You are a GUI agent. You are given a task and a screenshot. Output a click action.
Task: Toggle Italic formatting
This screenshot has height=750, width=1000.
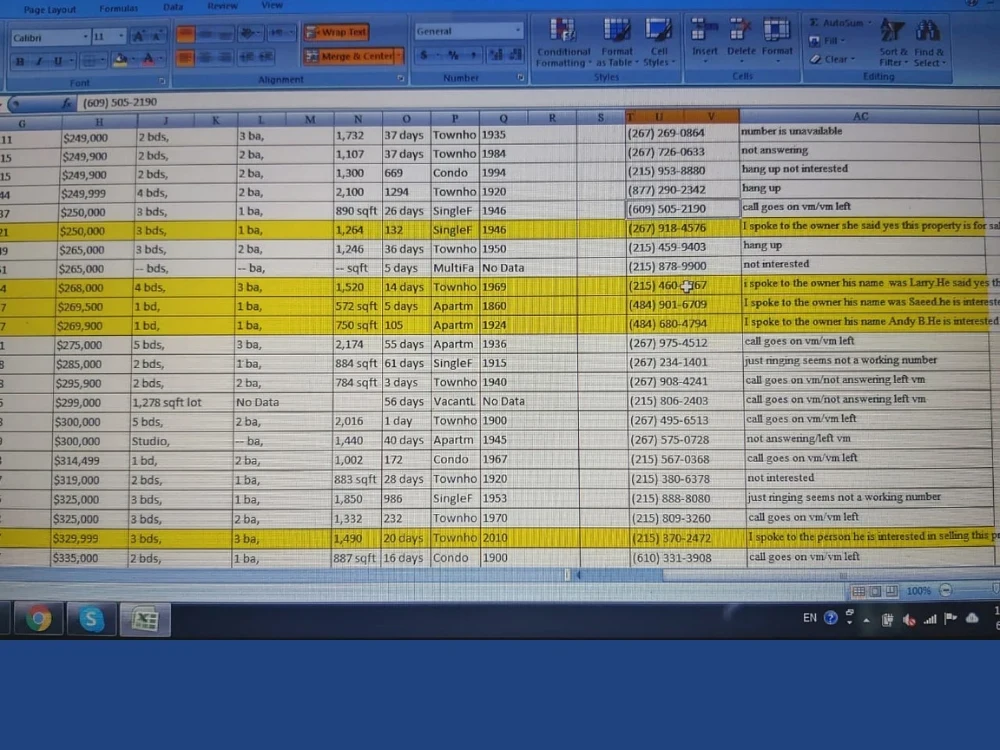coord(39,61)
